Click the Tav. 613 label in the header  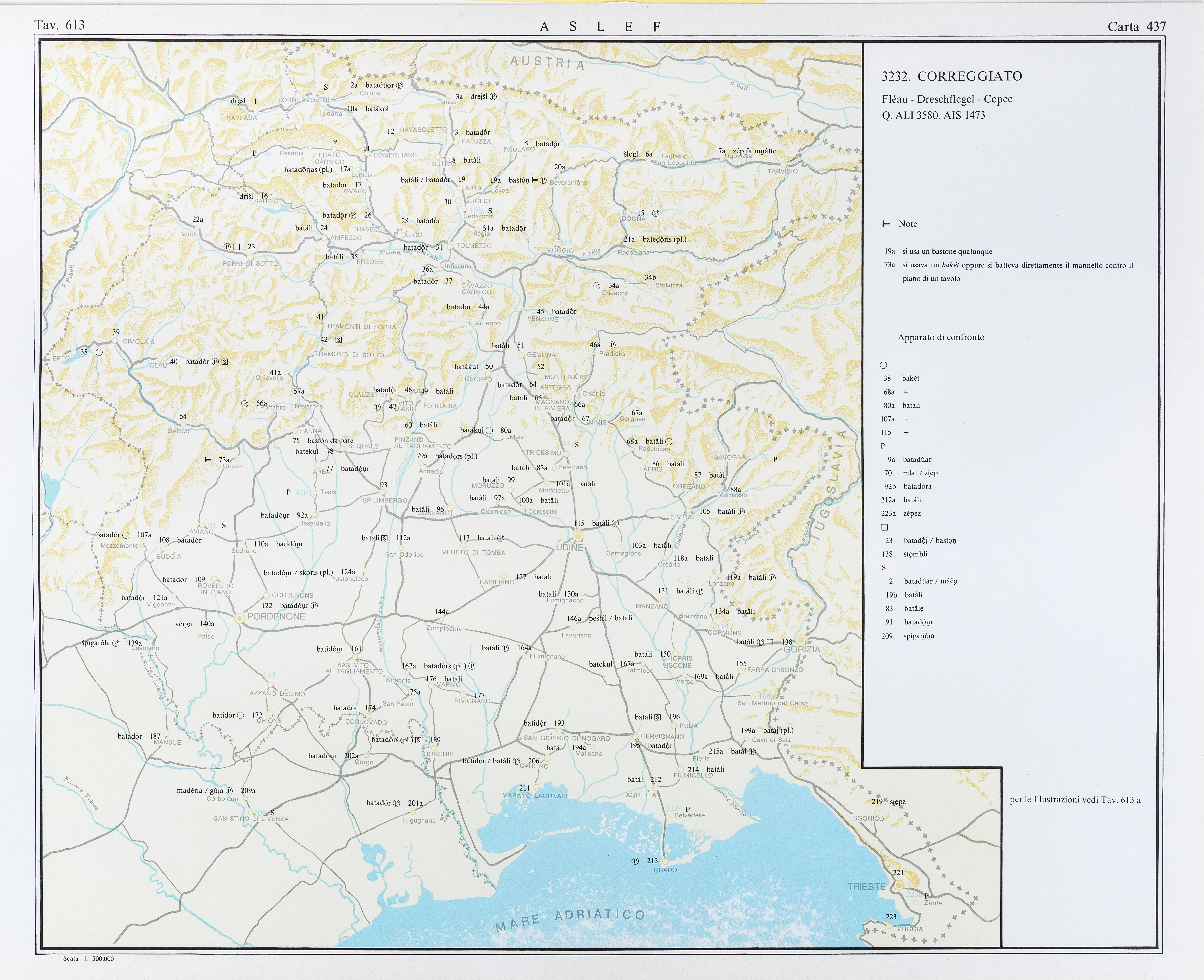59,25
